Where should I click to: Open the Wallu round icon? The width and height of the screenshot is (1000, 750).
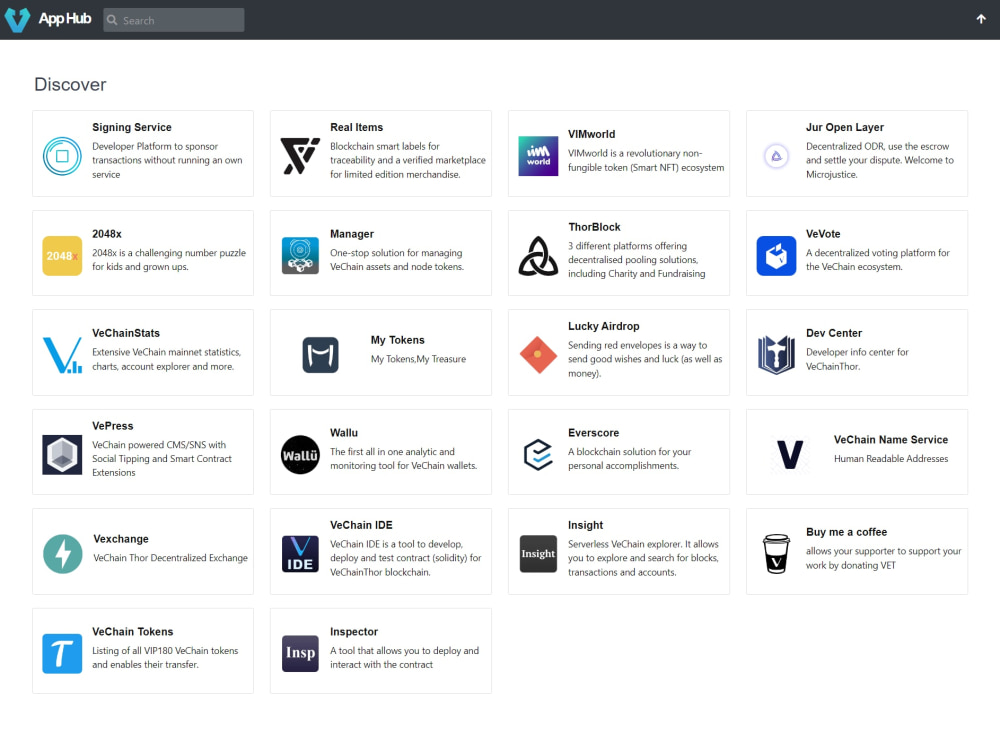pos(300,455)
